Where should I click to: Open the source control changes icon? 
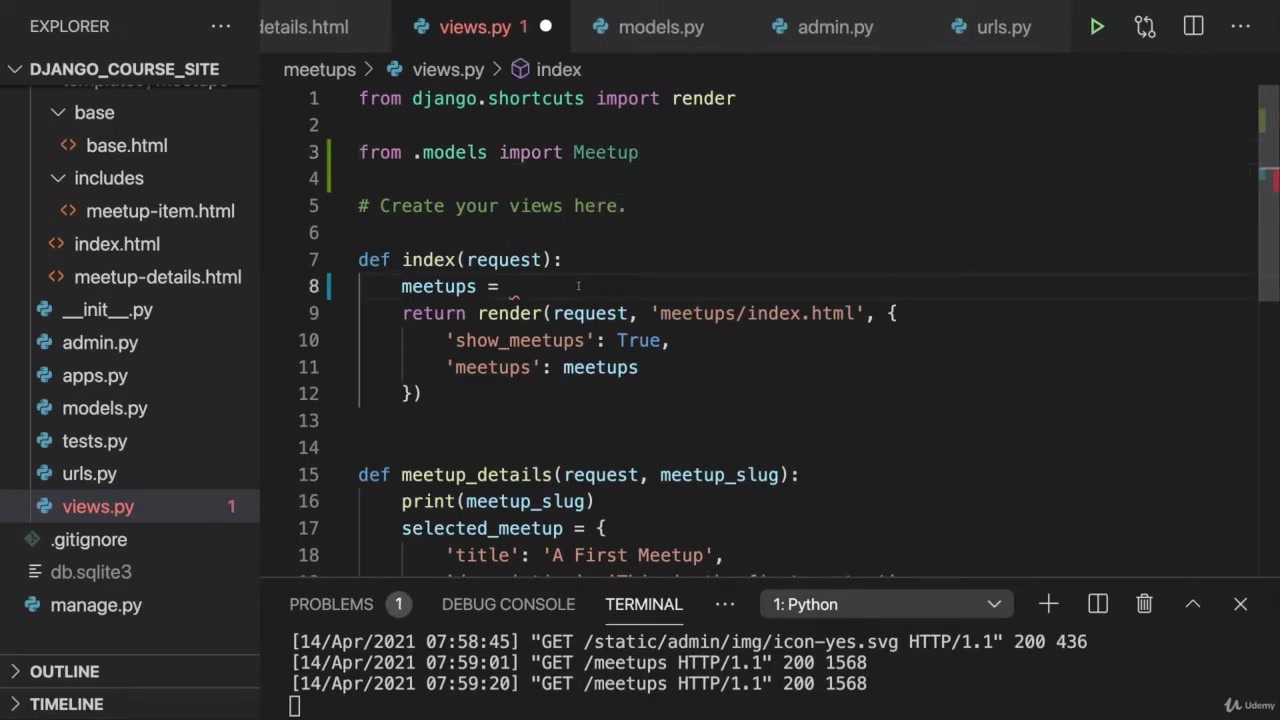(x=1145, y=27)
